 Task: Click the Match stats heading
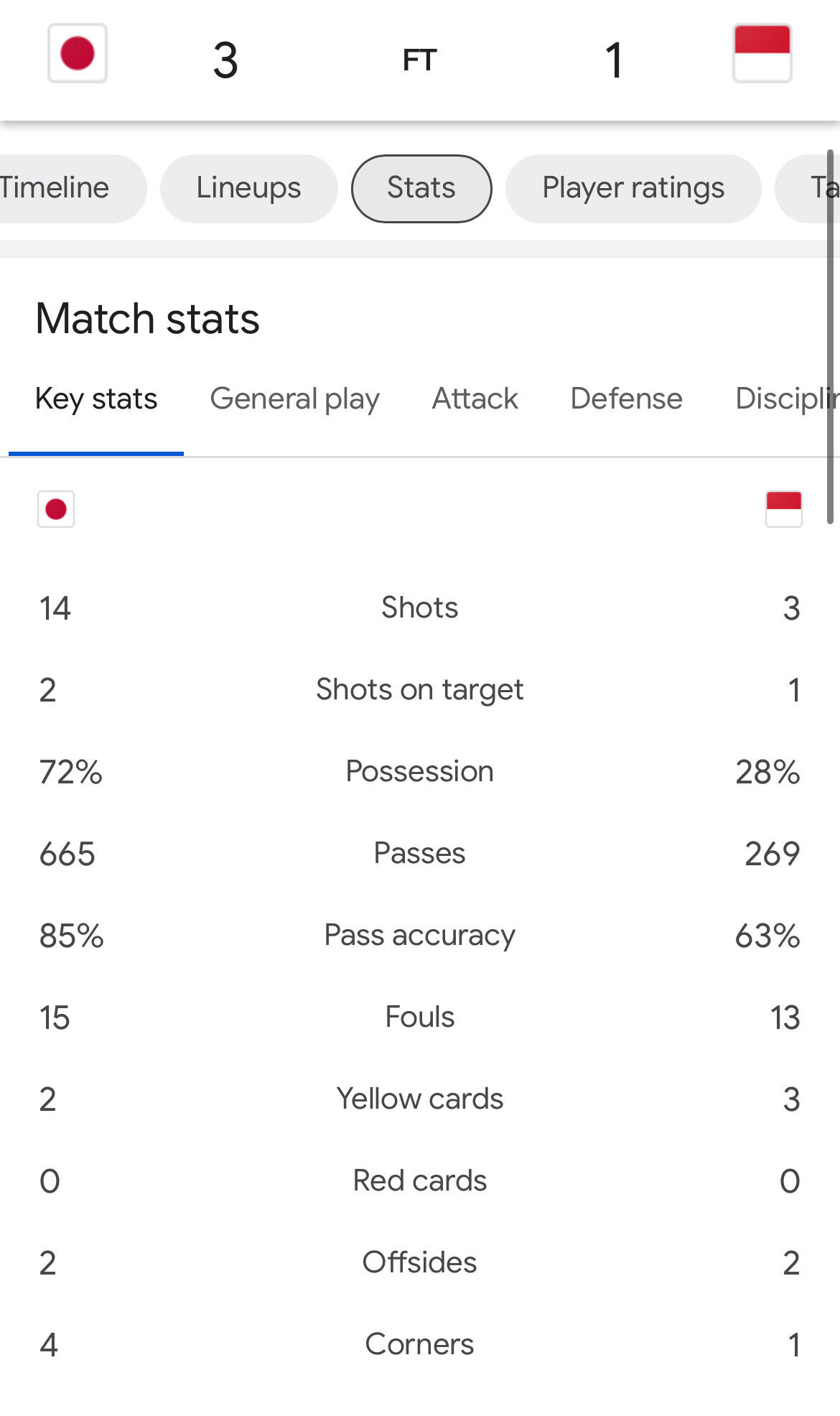click(148, 319)
